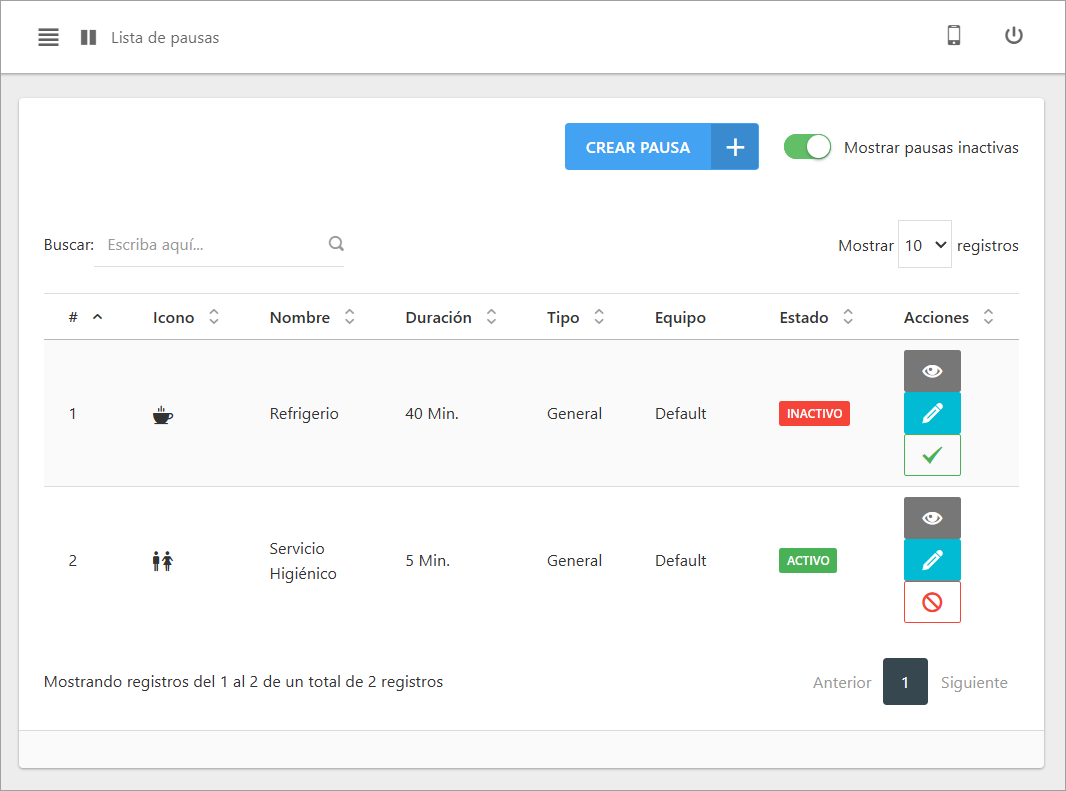The image size is (1066, 791).
Task: Click the search magnifier icon
Action: click(x=336, y=243)
